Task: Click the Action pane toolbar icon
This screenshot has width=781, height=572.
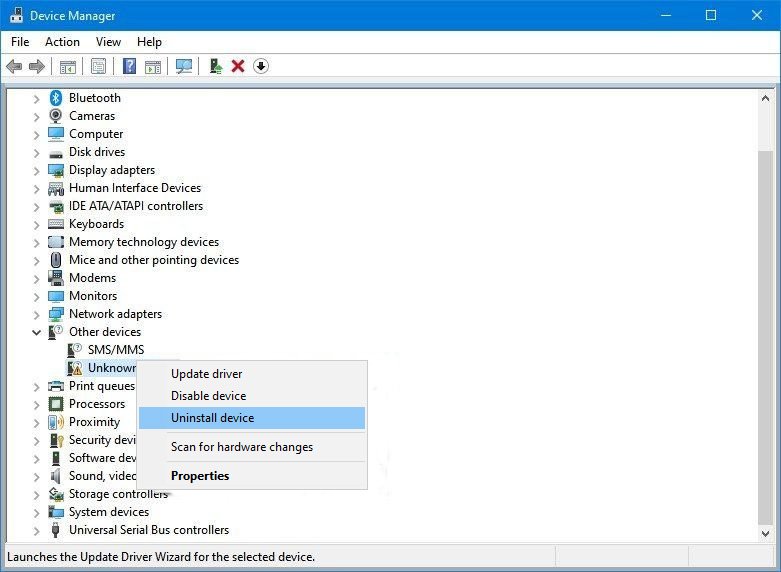Action: pos(153,66)
